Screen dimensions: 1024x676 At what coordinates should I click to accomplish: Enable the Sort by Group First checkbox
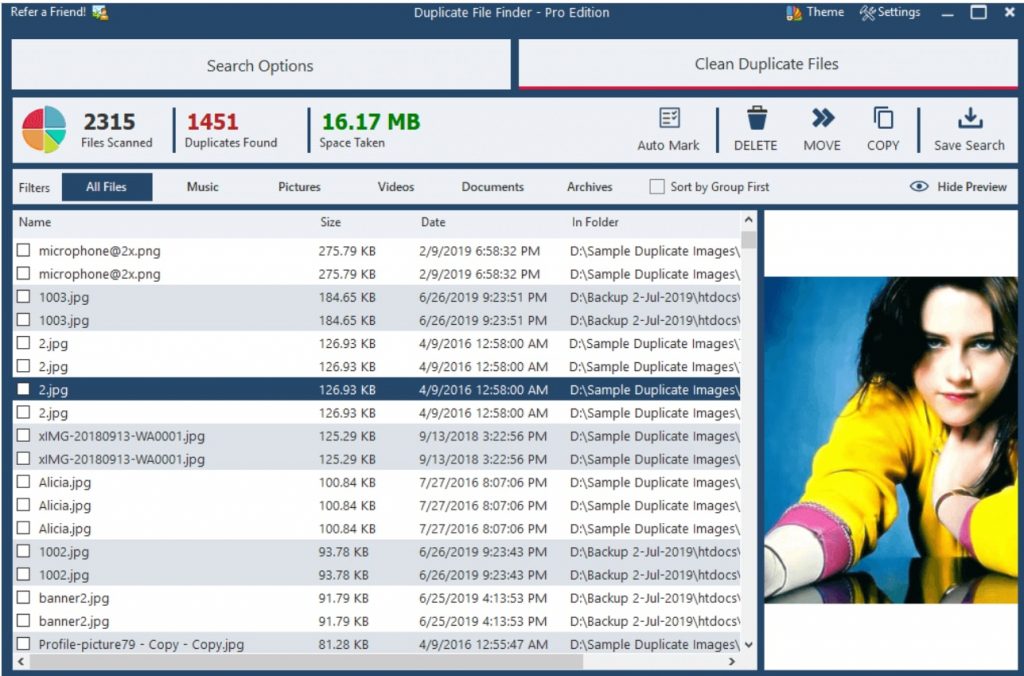(657, 187)
